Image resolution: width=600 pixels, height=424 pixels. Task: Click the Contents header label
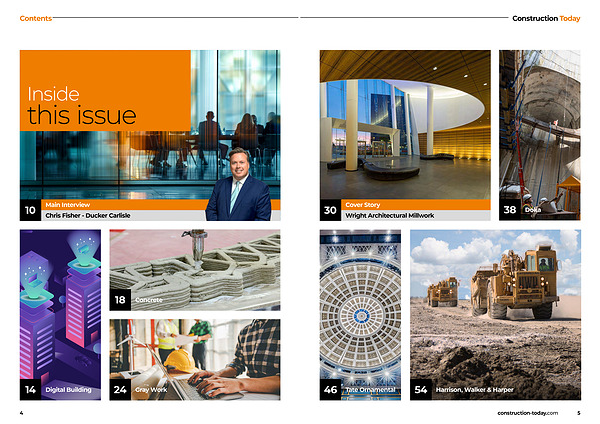click(x=36, y=18)
